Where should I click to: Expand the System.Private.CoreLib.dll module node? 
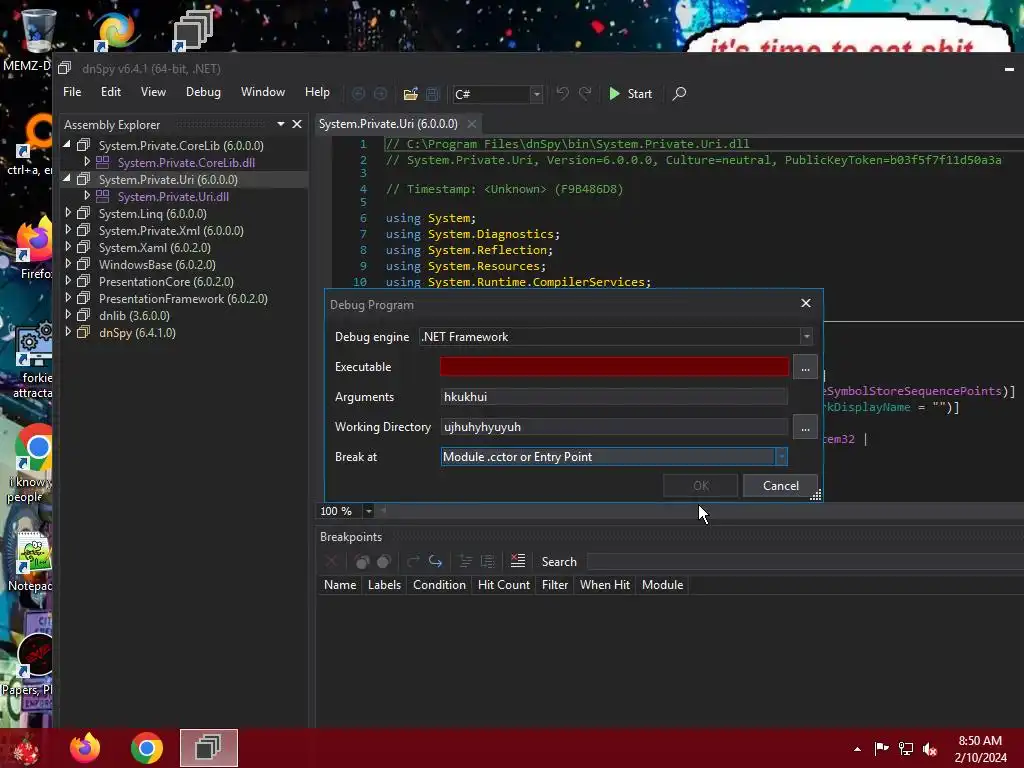(x=86, y=161)
